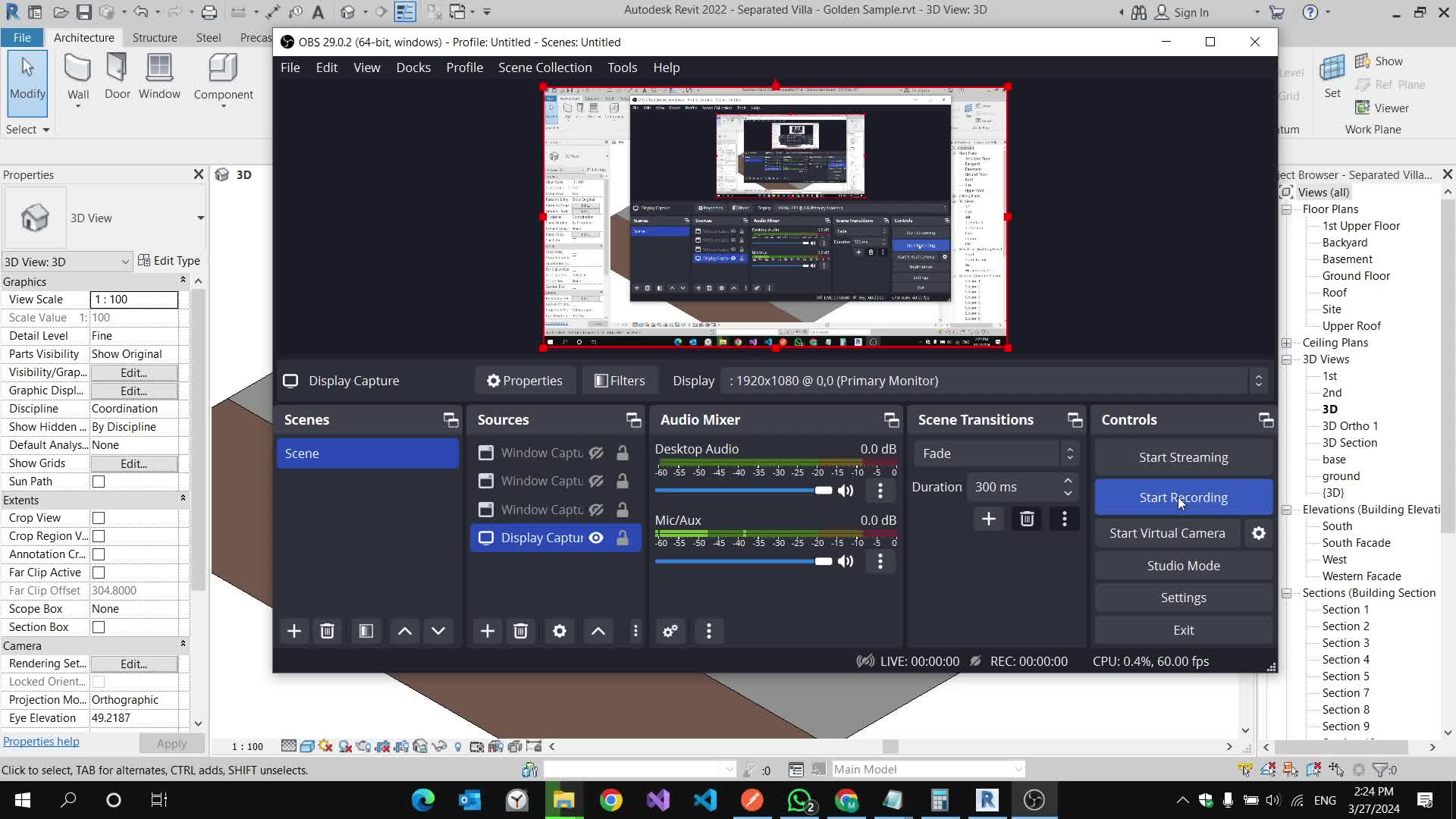Check the Crop View checkbox
This screenshot has width=1456, height=819.
[99, 518]
